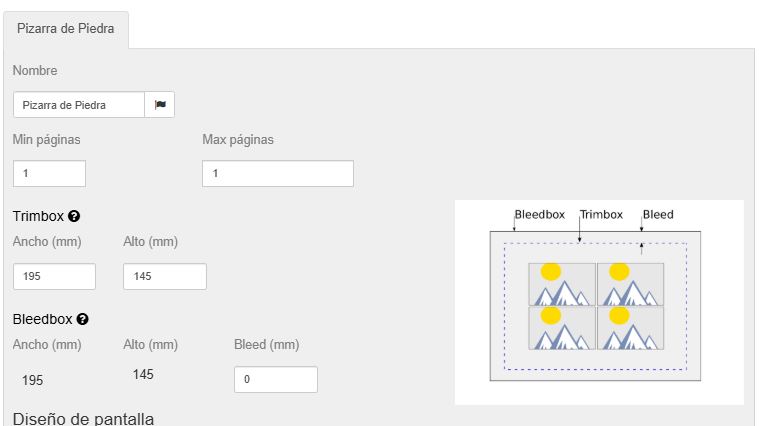Click the Bleedbox Ancho value 195
This screenshot has height=426, width=759.
point(32,380)
